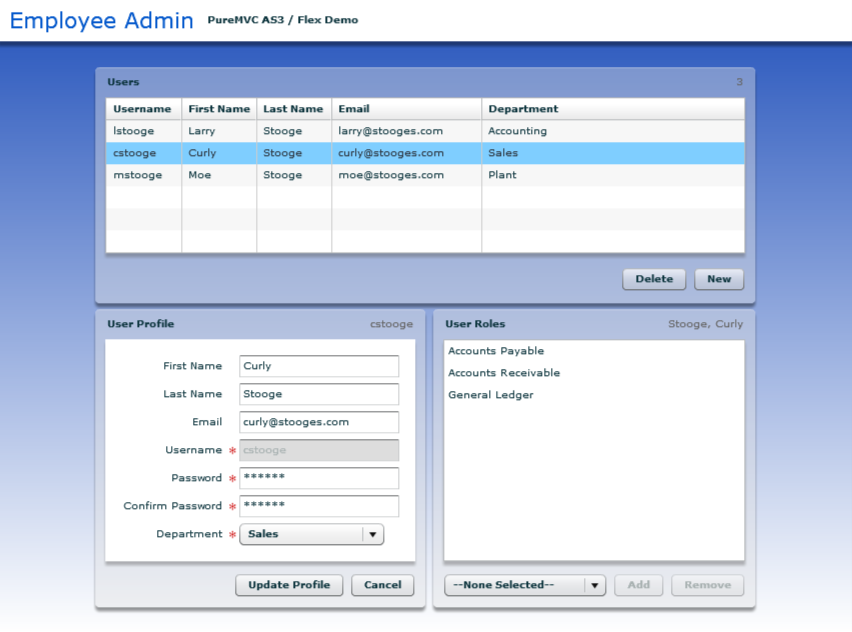This screenshot has width=852, height=632.
Task: Open the --None Selected-- roles dropdown
Action: tap(525, 585)
